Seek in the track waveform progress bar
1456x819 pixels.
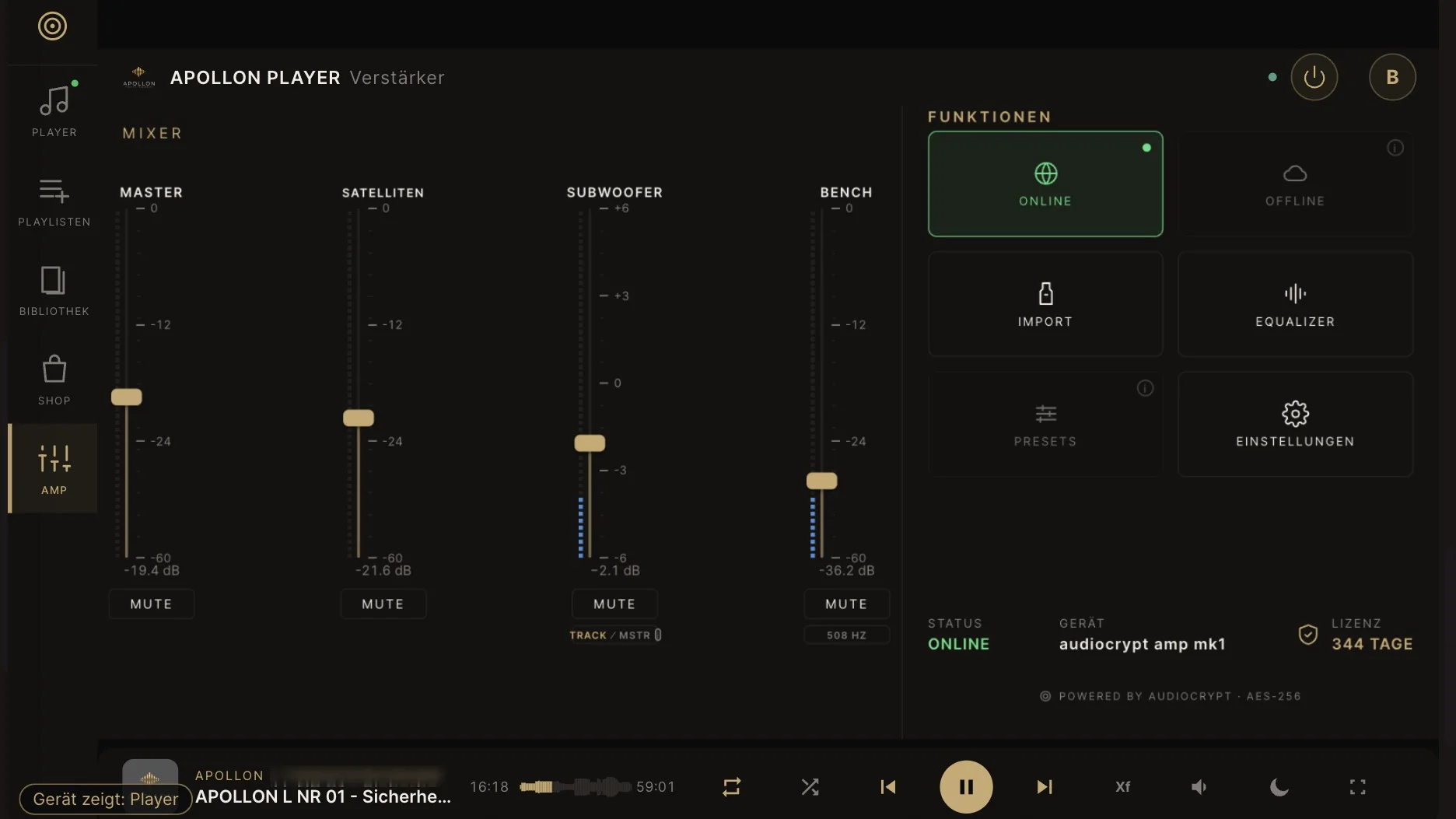(x=574, y=787)
